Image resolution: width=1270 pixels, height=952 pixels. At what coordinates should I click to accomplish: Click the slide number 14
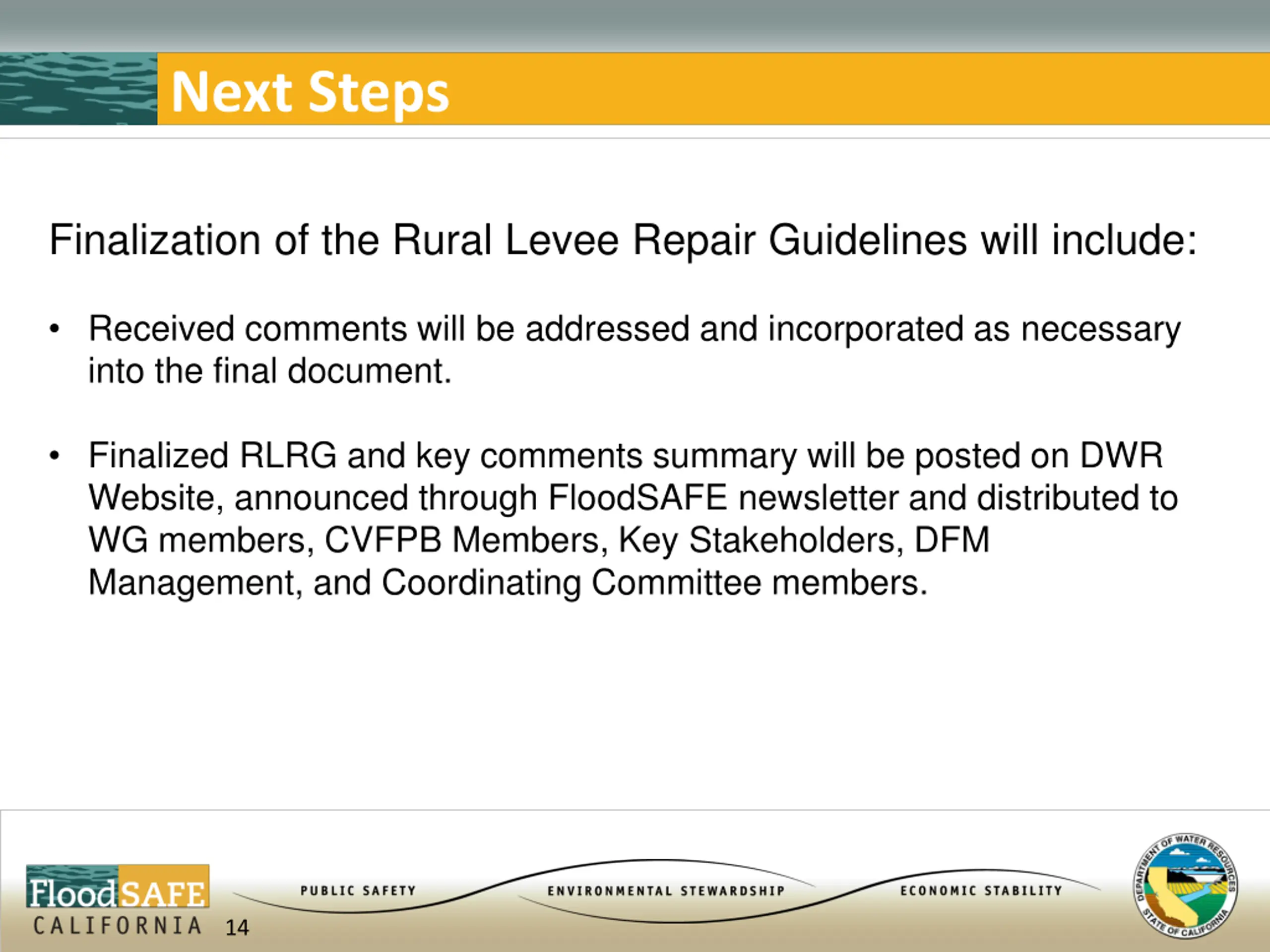(x=237, y=928)
